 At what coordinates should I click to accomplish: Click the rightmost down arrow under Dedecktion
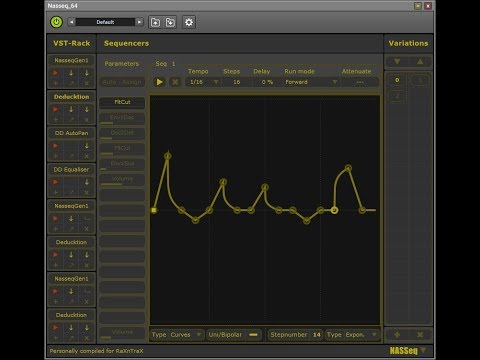coord(87,109)
